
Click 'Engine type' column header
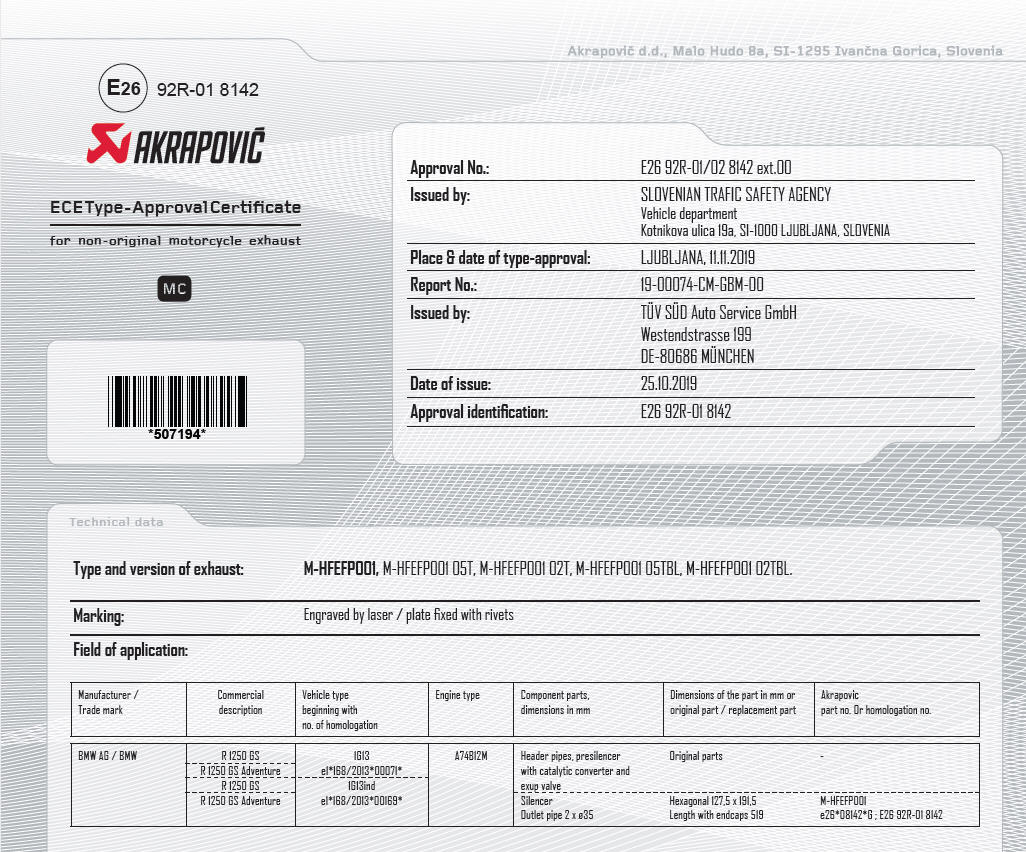tap(457, 695)
